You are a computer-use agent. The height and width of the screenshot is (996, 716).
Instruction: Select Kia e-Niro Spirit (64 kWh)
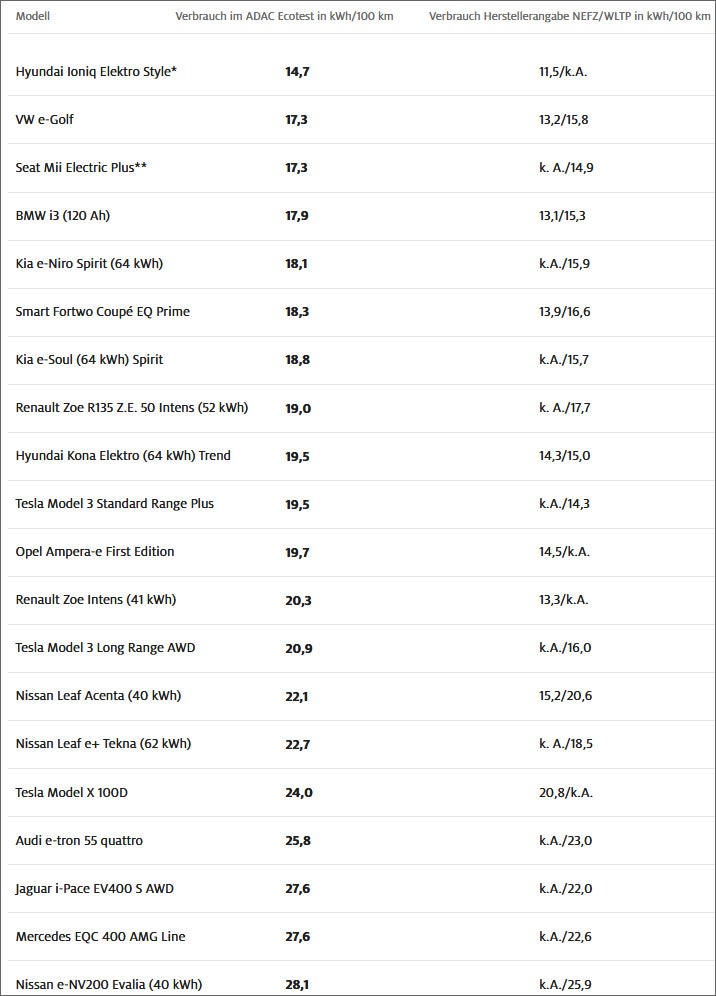point(89,264)
